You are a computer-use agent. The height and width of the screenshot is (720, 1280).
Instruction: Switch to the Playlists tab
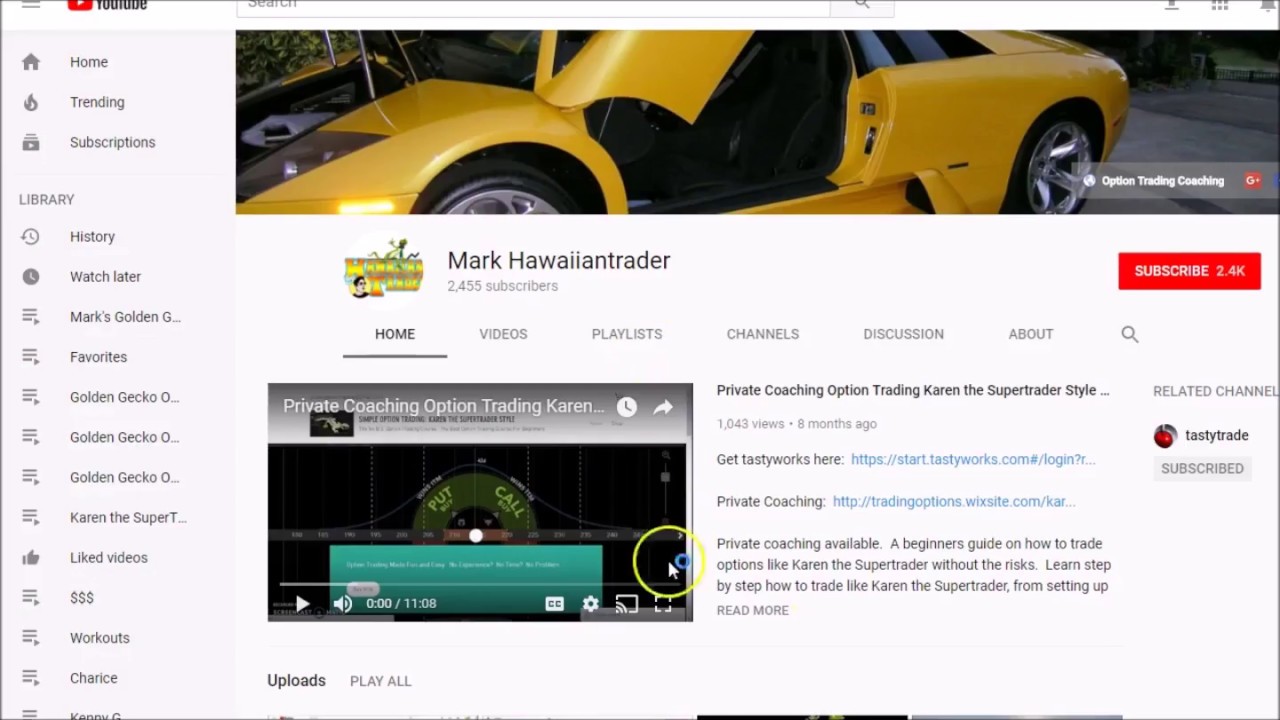point(627,334)
